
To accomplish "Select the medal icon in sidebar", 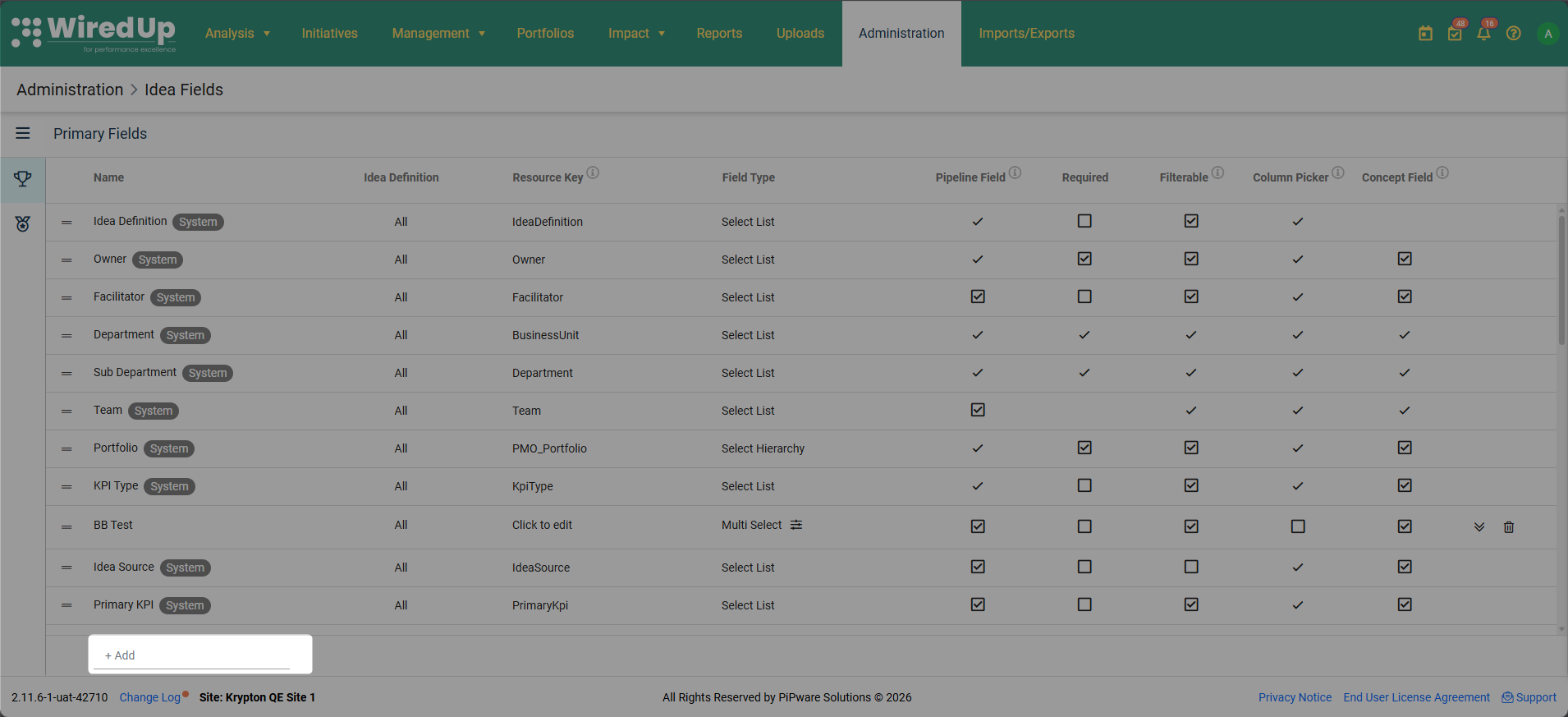I will pos(23,223).
